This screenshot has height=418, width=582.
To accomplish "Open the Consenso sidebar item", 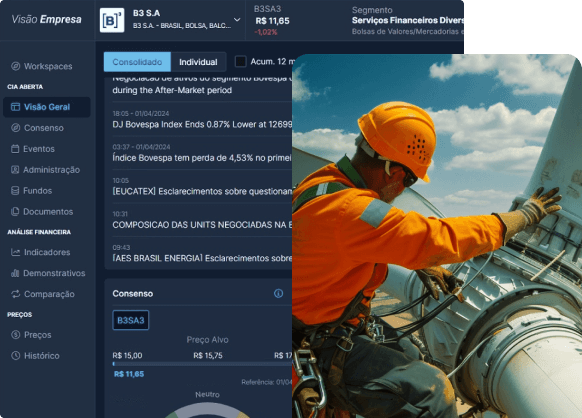I will pos(46,128).
